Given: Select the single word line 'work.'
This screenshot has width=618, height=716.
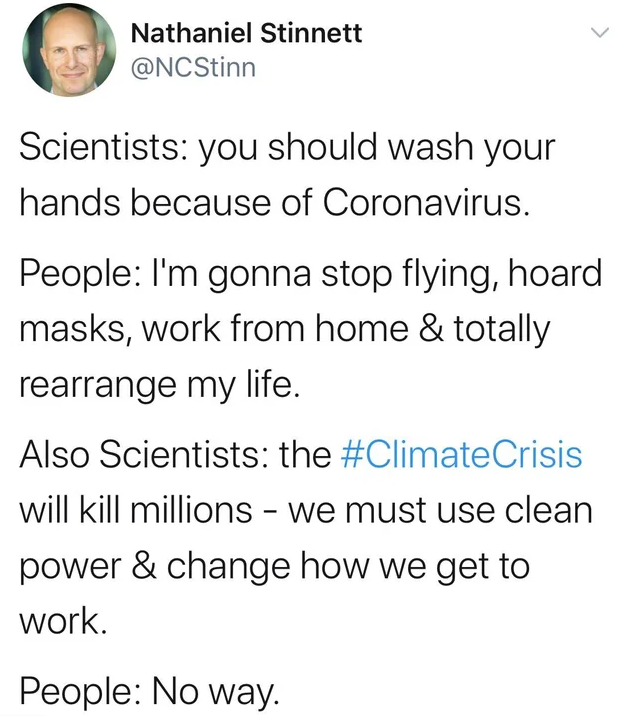Looking at the screenshot, I should (63, 621).
